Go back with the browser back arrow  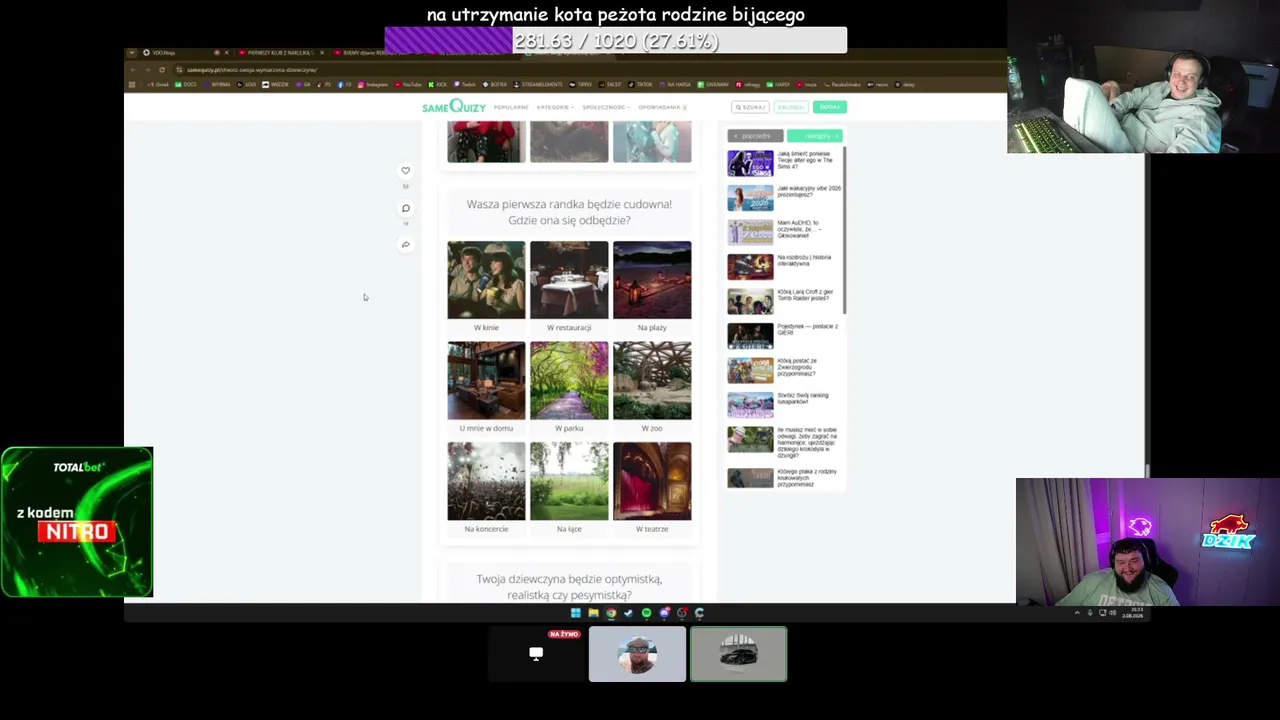pos(135,70)
